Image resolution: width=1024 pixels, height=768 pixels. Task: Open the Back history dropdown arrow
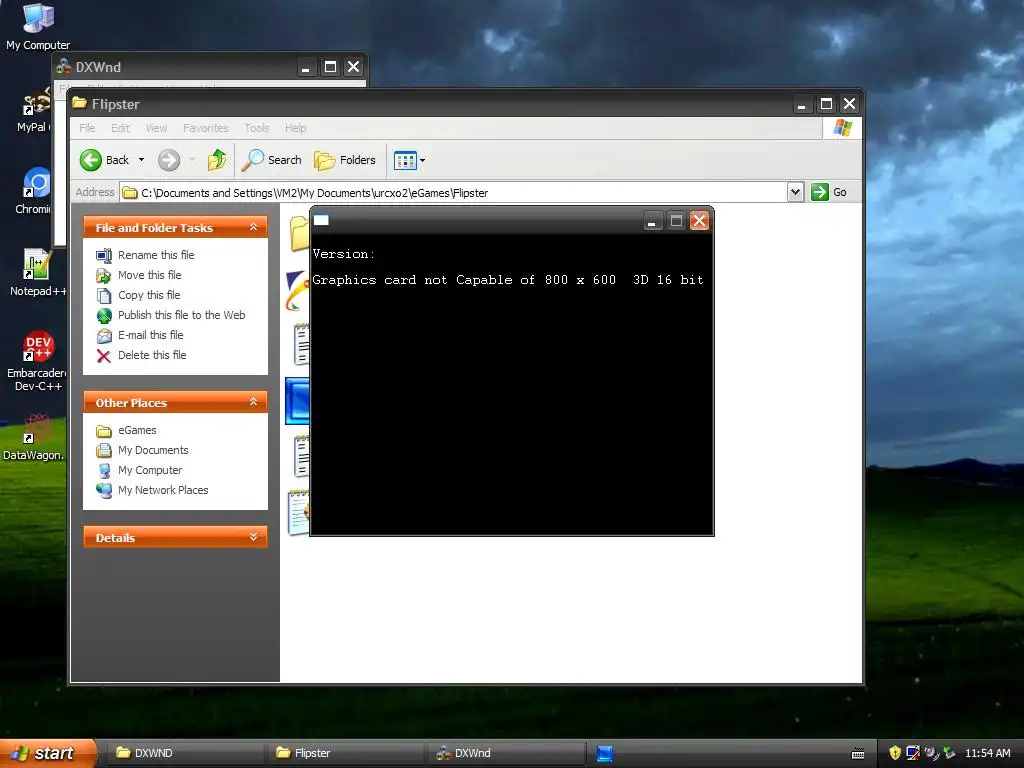tap(141, 160)
